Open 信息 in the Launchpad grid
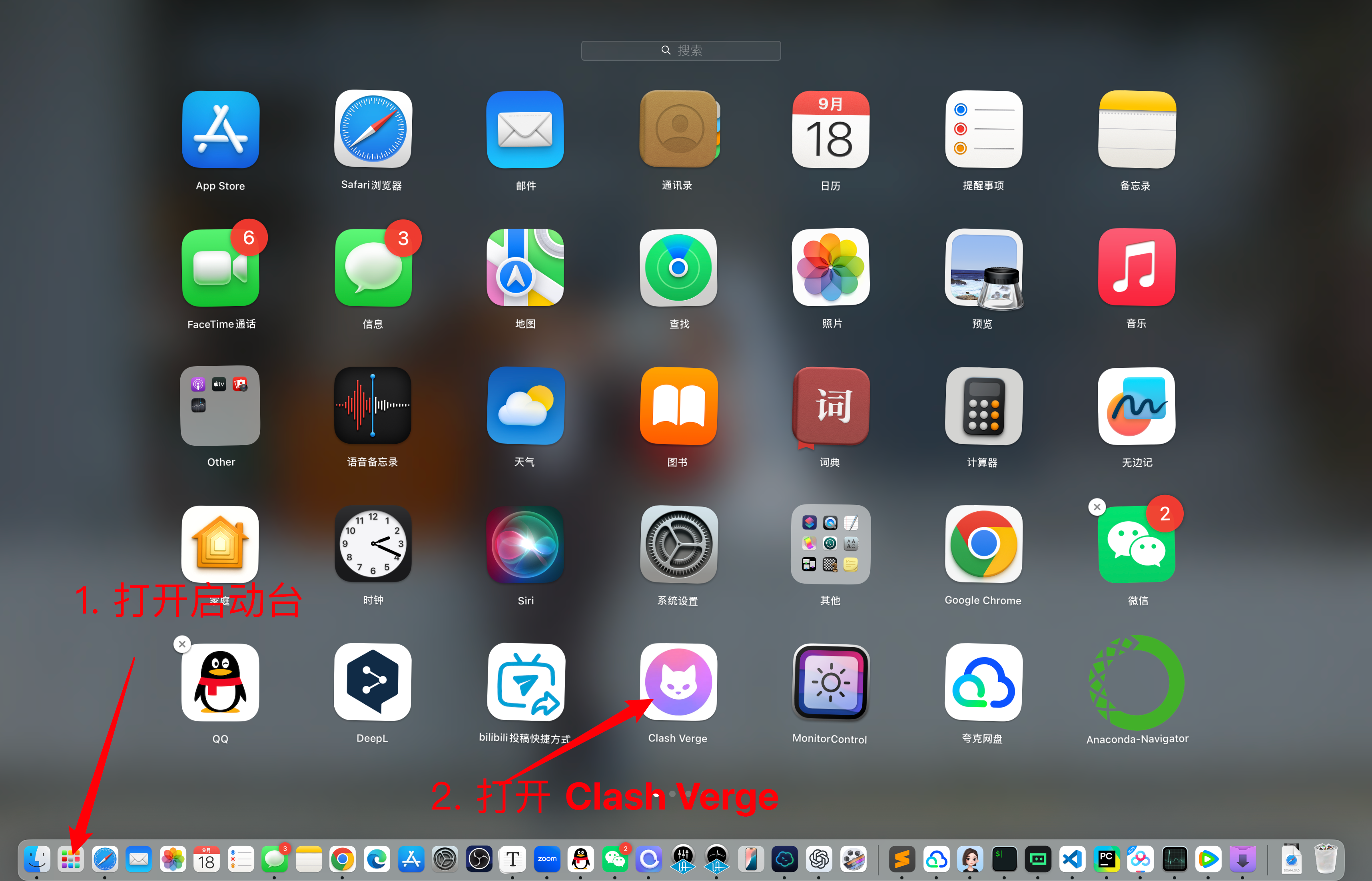This screenshot has height=881, width=1372. pos(373,268)
